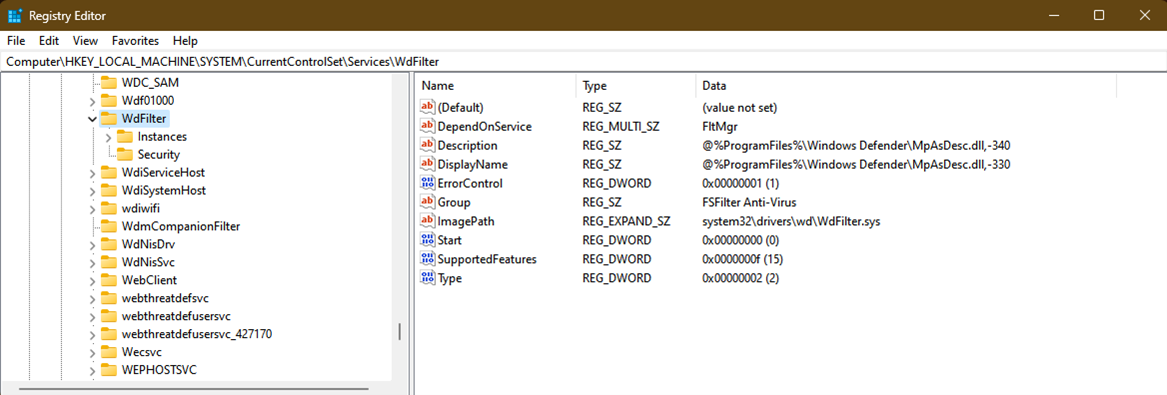Open the Edit menu
This screenshot has height=395, width=1167.
[x=49, y=41]
